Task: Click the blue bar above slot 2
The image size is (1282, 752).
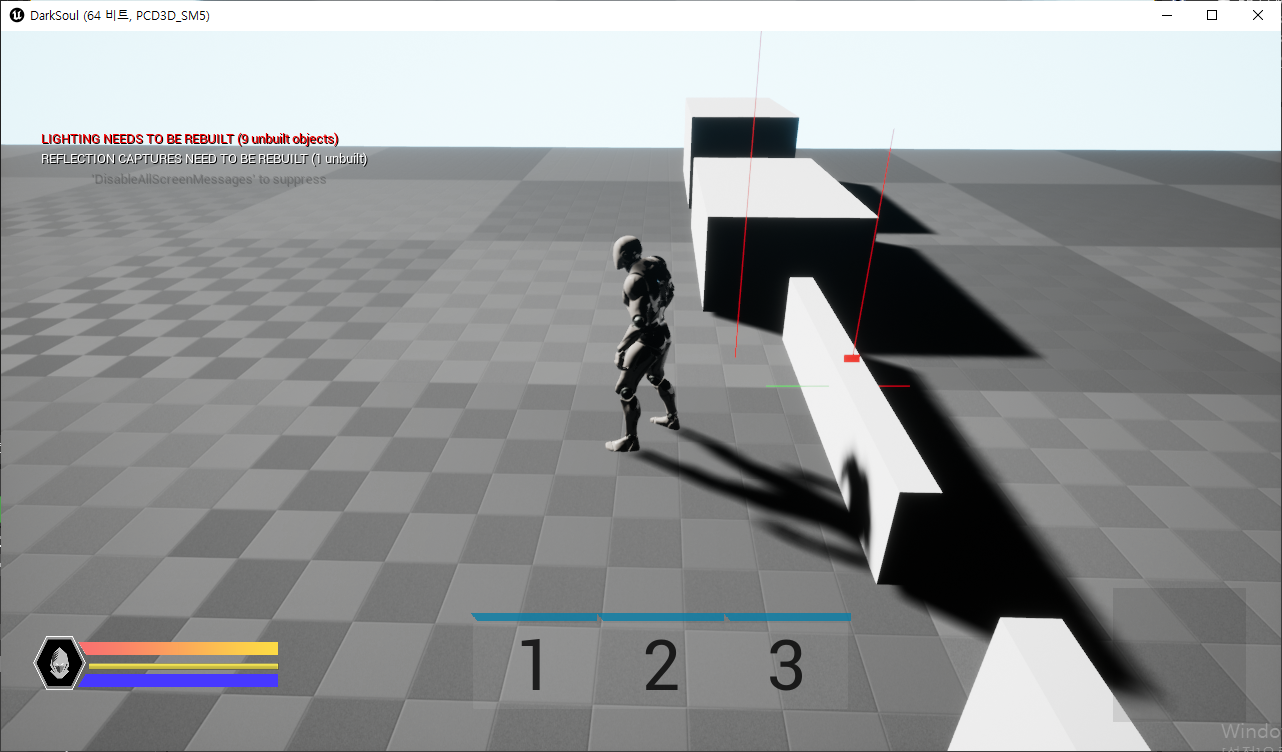Action: pyautogui.click(x=661, y=617)
